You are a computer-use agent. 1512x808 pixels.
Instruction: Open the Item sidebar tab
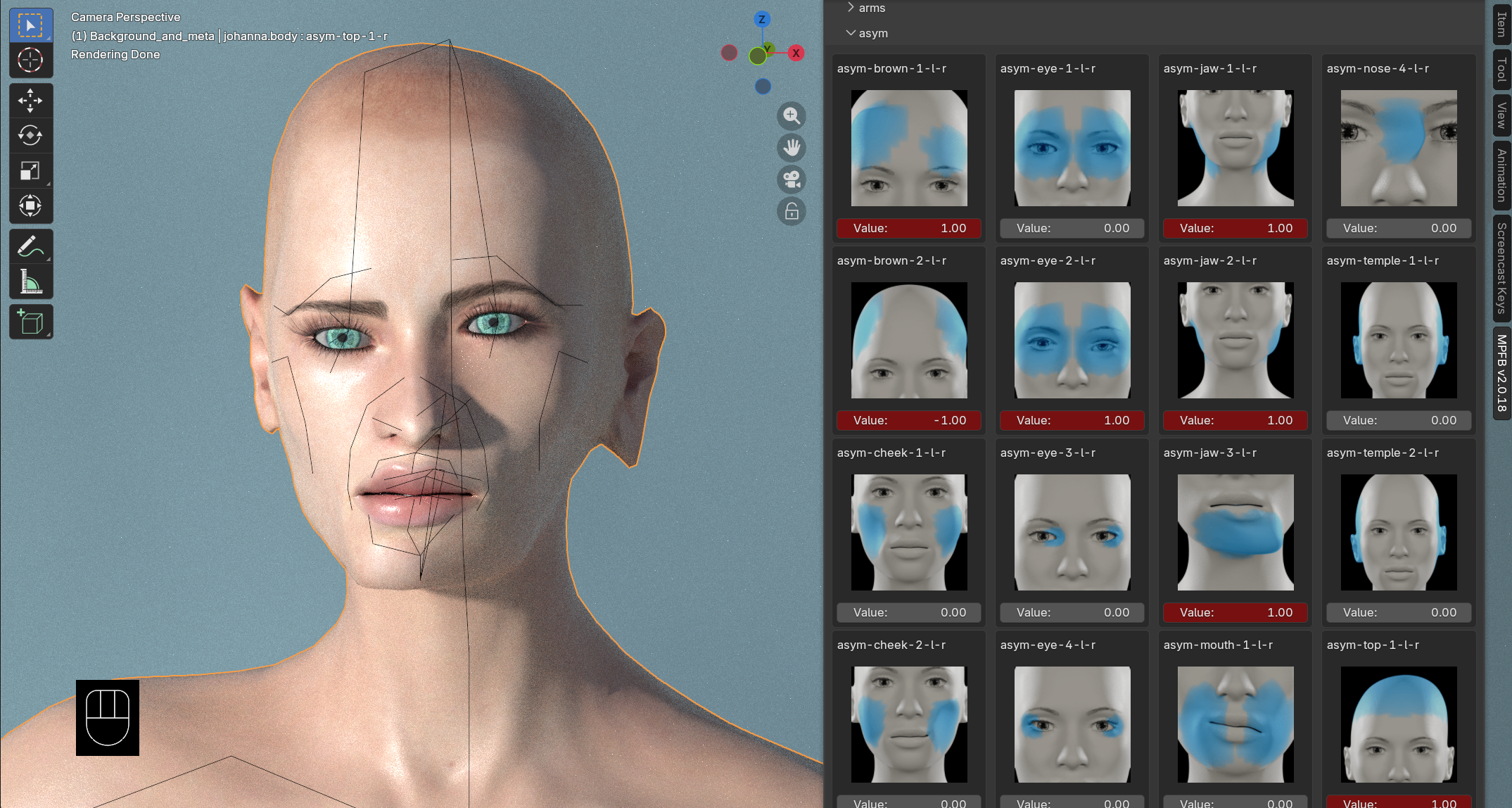(x=1501, y=25)
